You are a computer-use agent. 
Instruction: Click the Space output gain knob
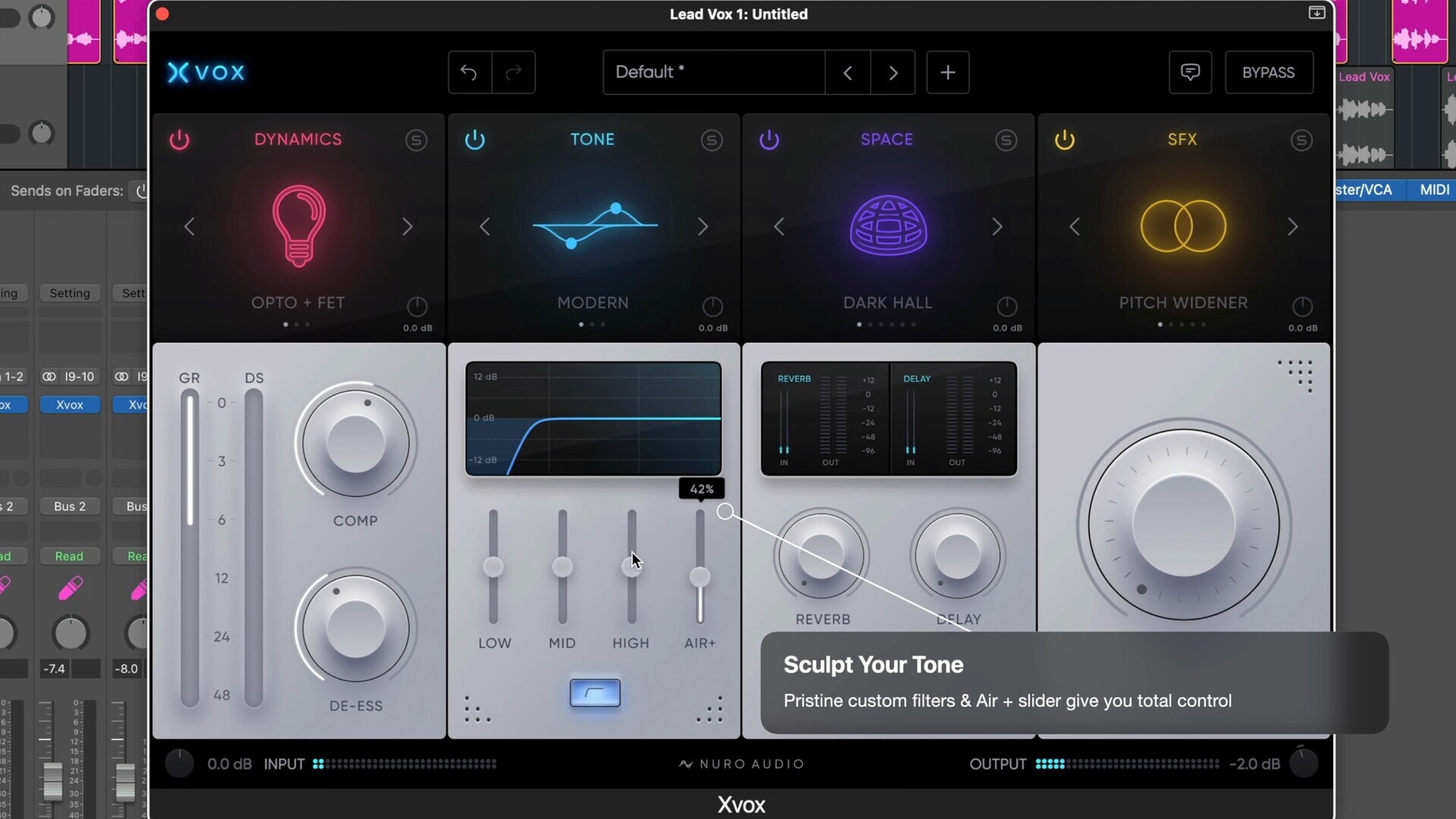pyautogui.click(x=1006, y=306)
